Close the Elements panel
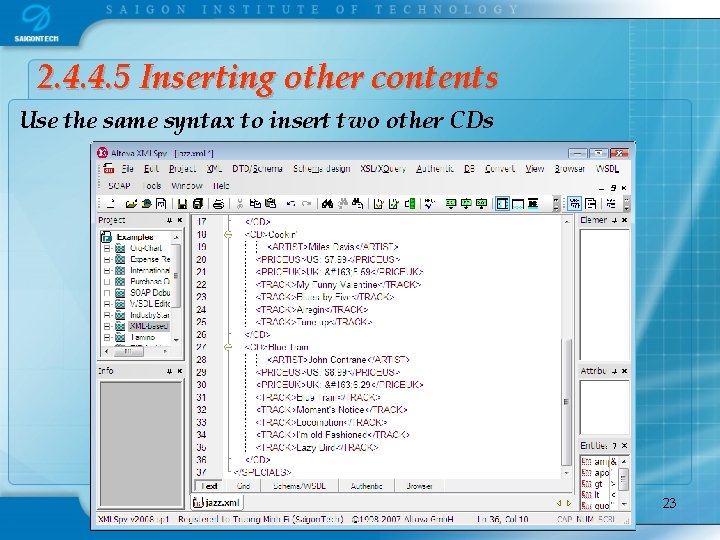Image resolution: width=720 pixels, height=540 pixels. pos(624,220)
